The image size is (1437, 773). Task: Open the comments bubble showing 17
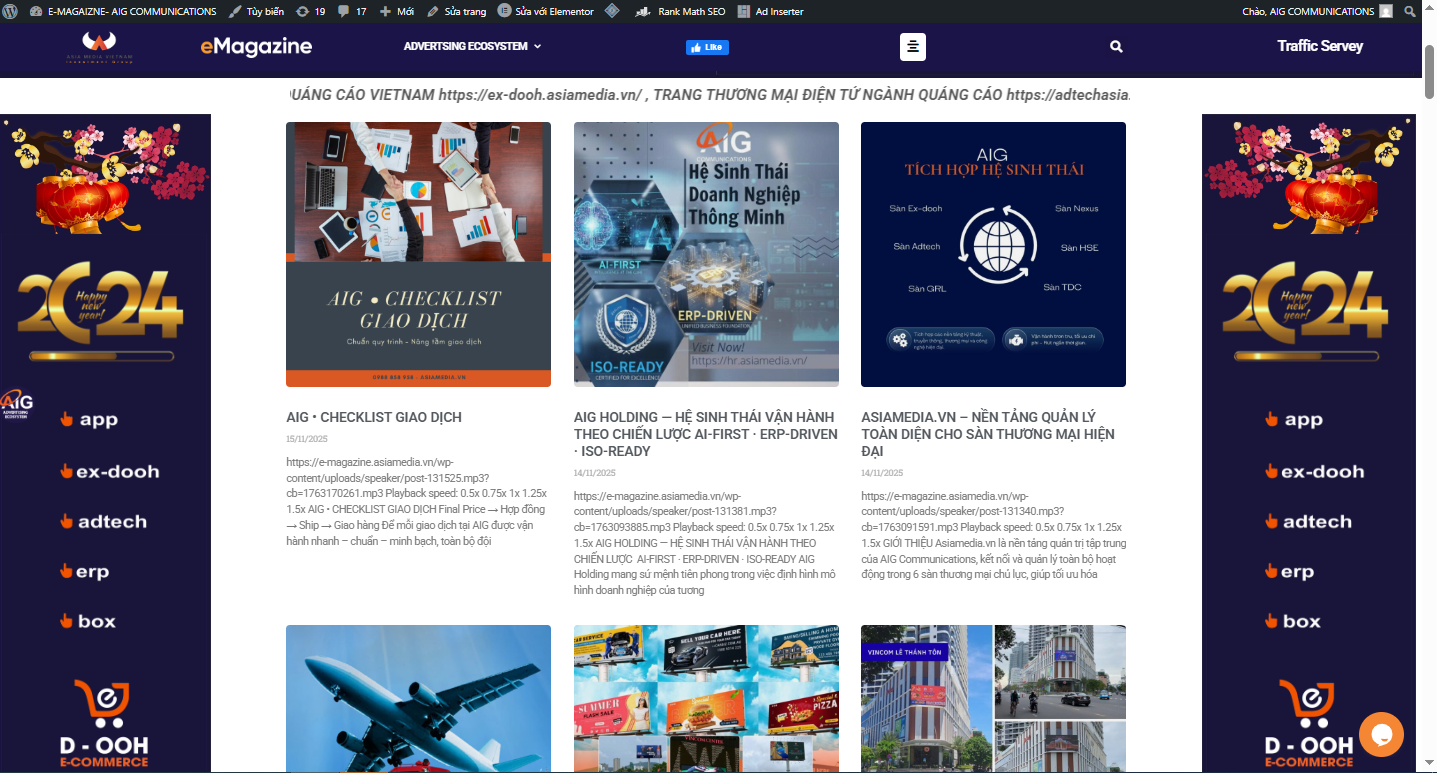click(352, 12)
